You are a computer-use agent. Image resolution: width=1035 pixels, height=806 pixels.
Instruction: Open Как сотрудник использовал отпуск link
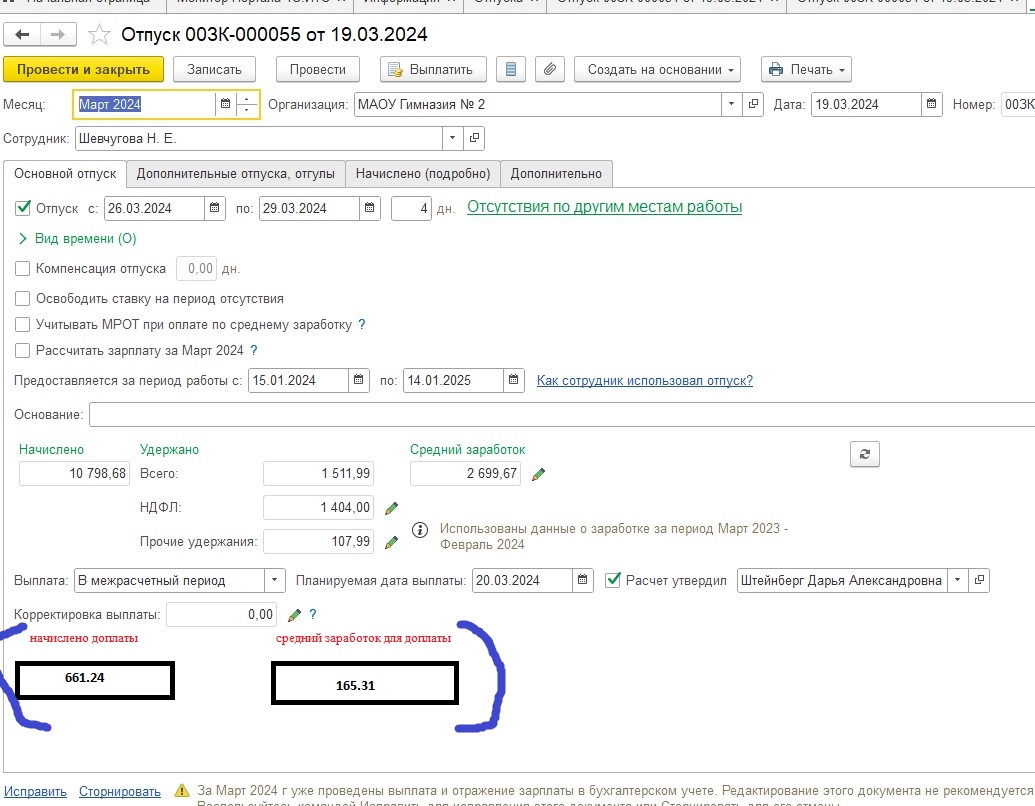pos(644,381)
